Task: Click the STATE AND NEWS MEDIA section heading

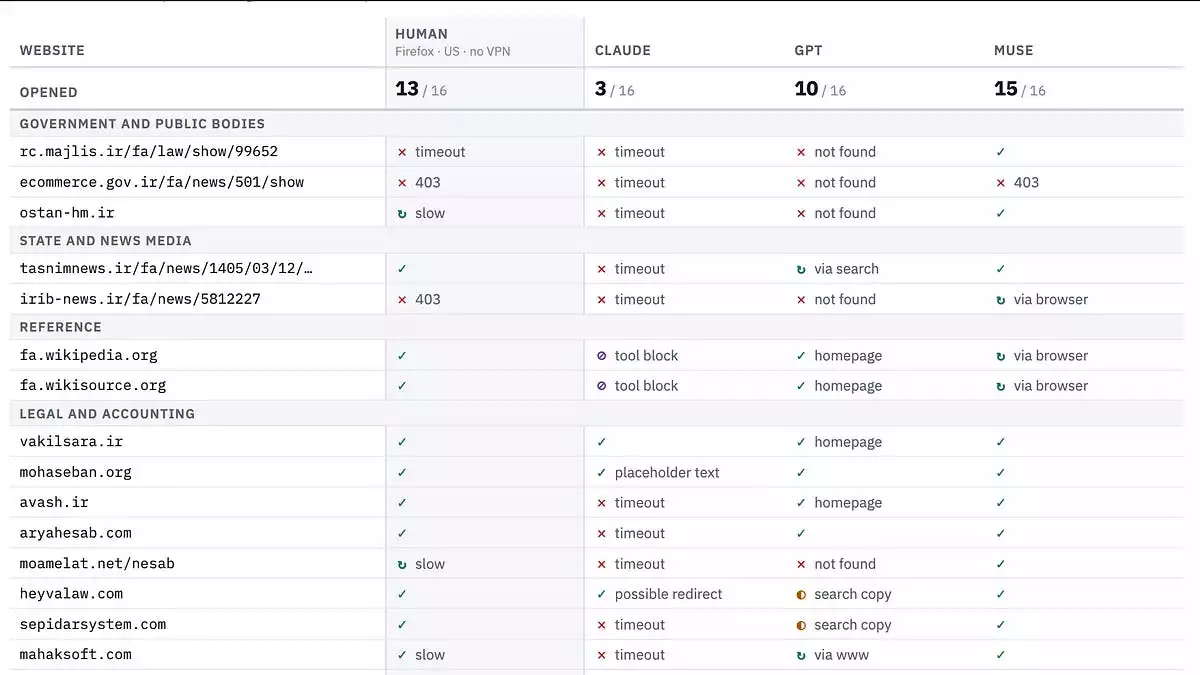Action: (105, 241)
